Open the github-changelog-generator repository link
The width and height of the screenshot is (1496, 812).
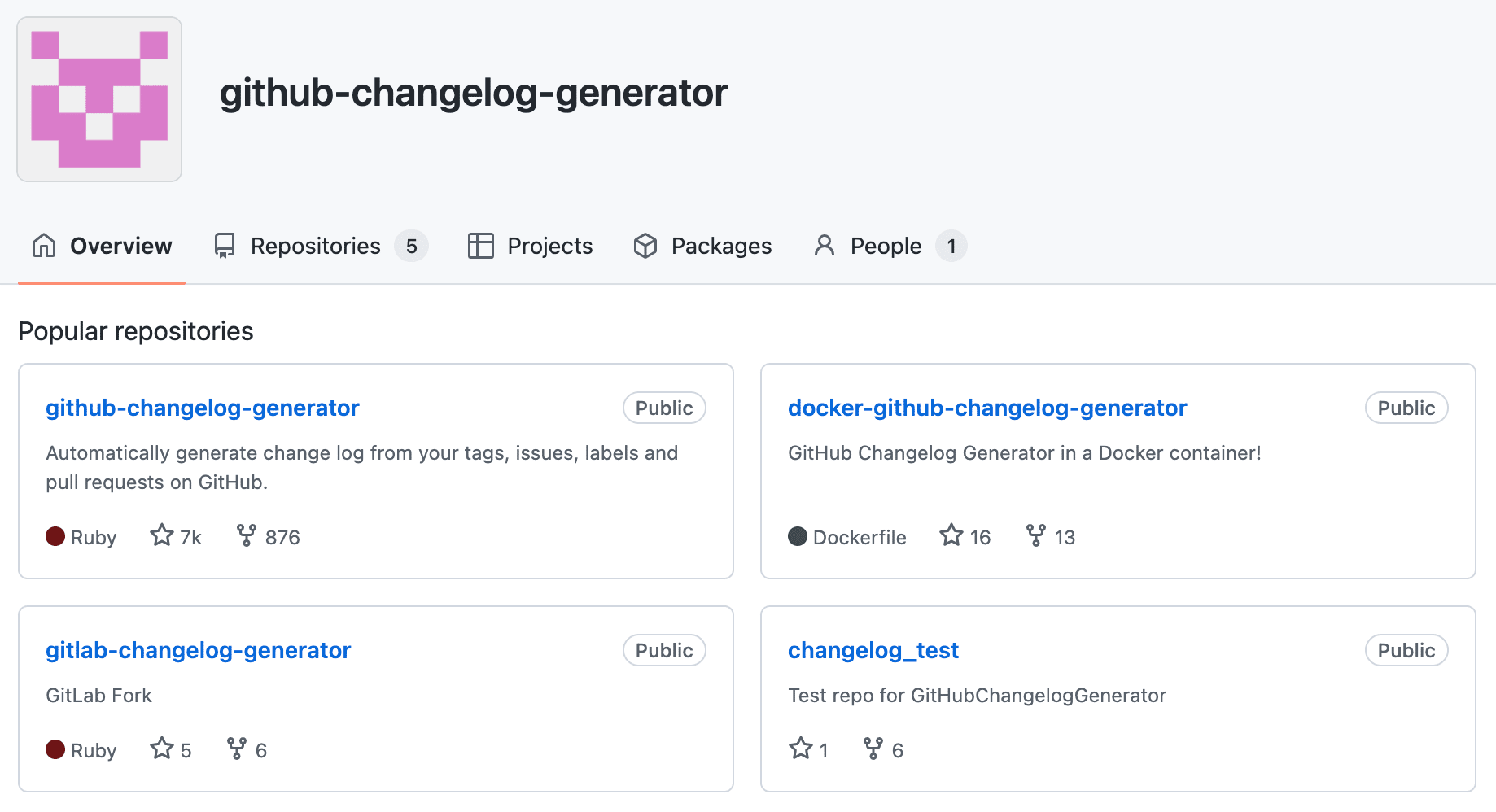pyautogui.click(x=203, y=408)
